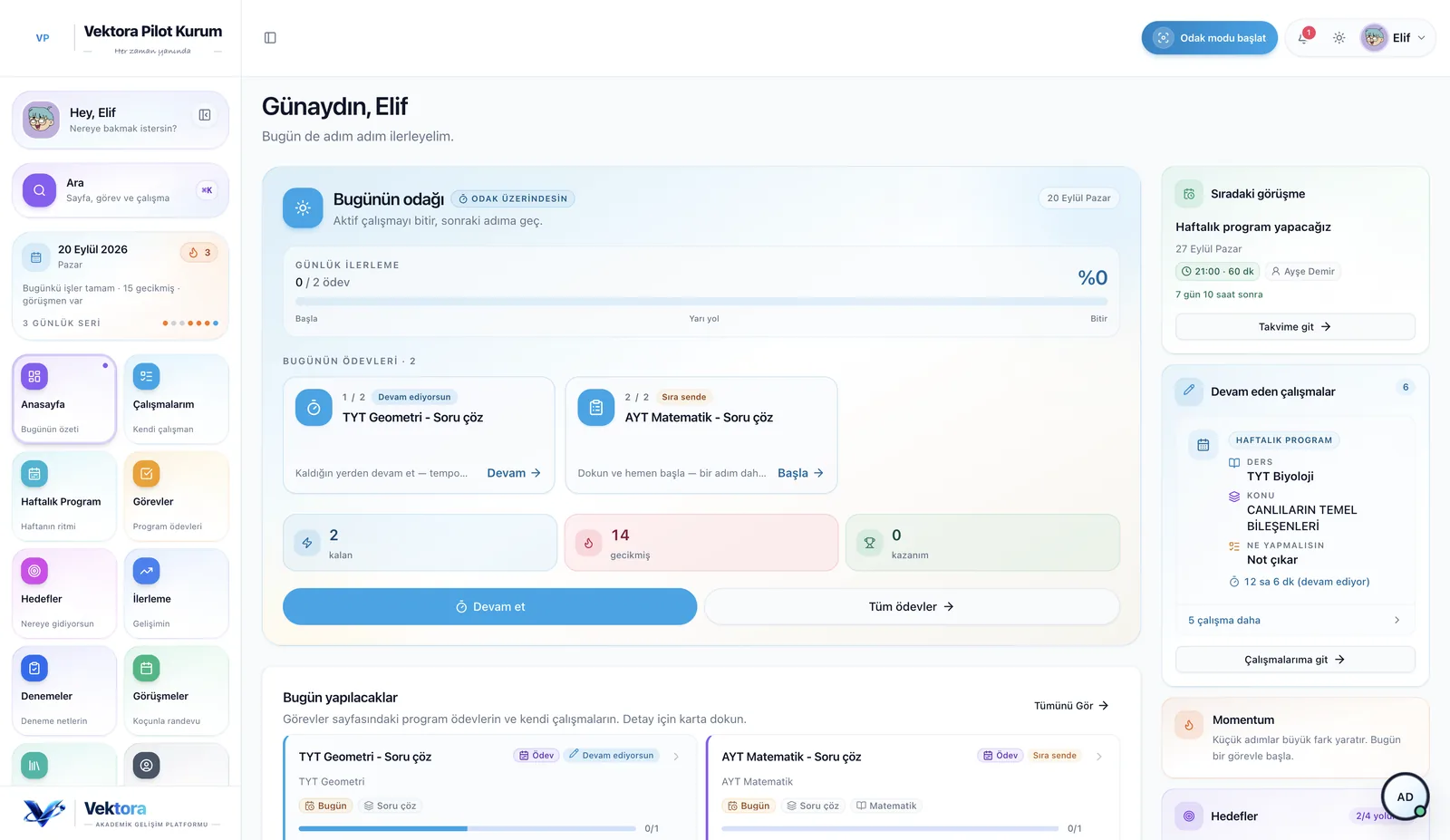The image size is (1450, 840).
Task: Click the 2 kalan stat card
Action: click(420, 543)
